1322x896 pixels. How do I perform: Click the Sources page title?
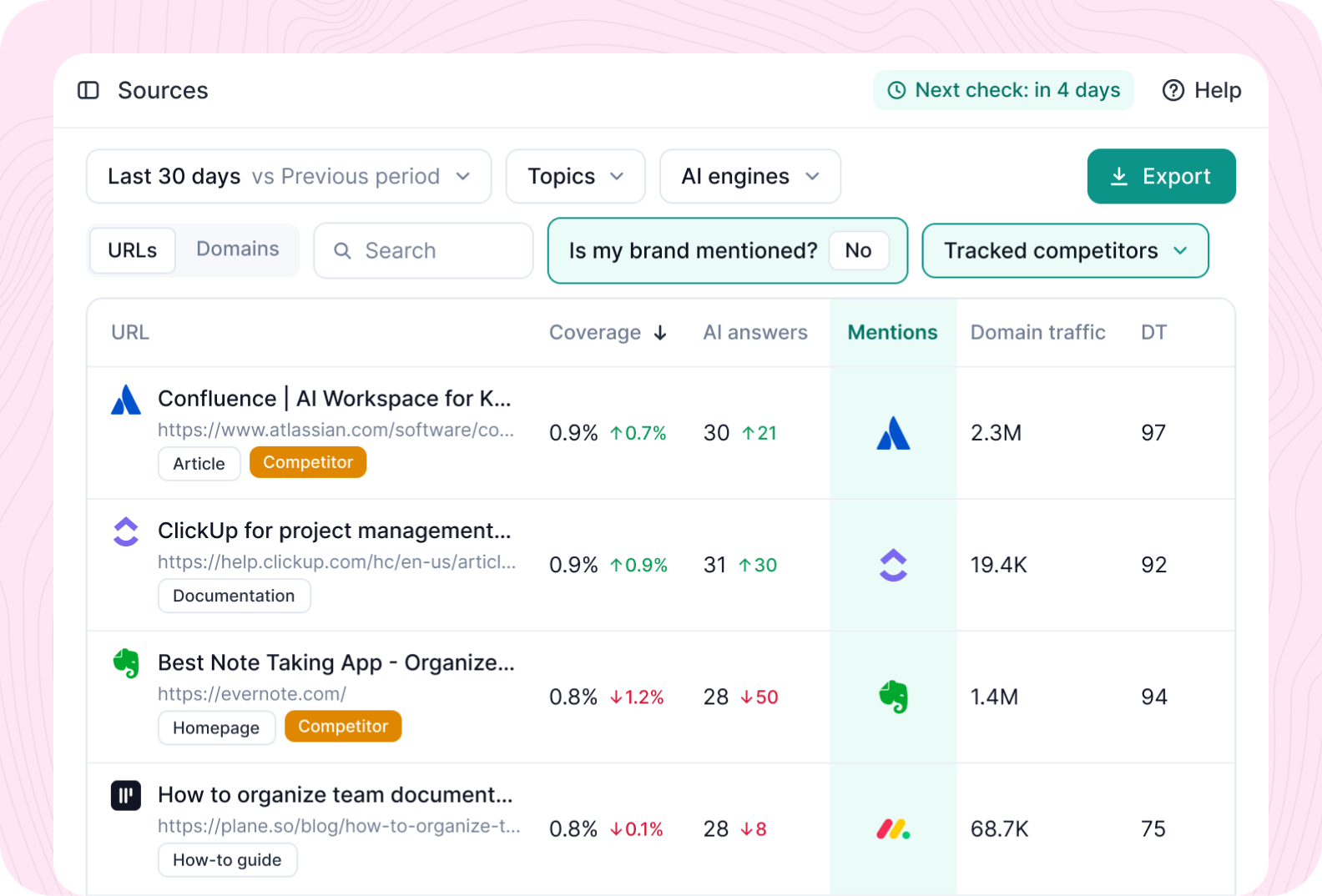(x=164, y=90)
